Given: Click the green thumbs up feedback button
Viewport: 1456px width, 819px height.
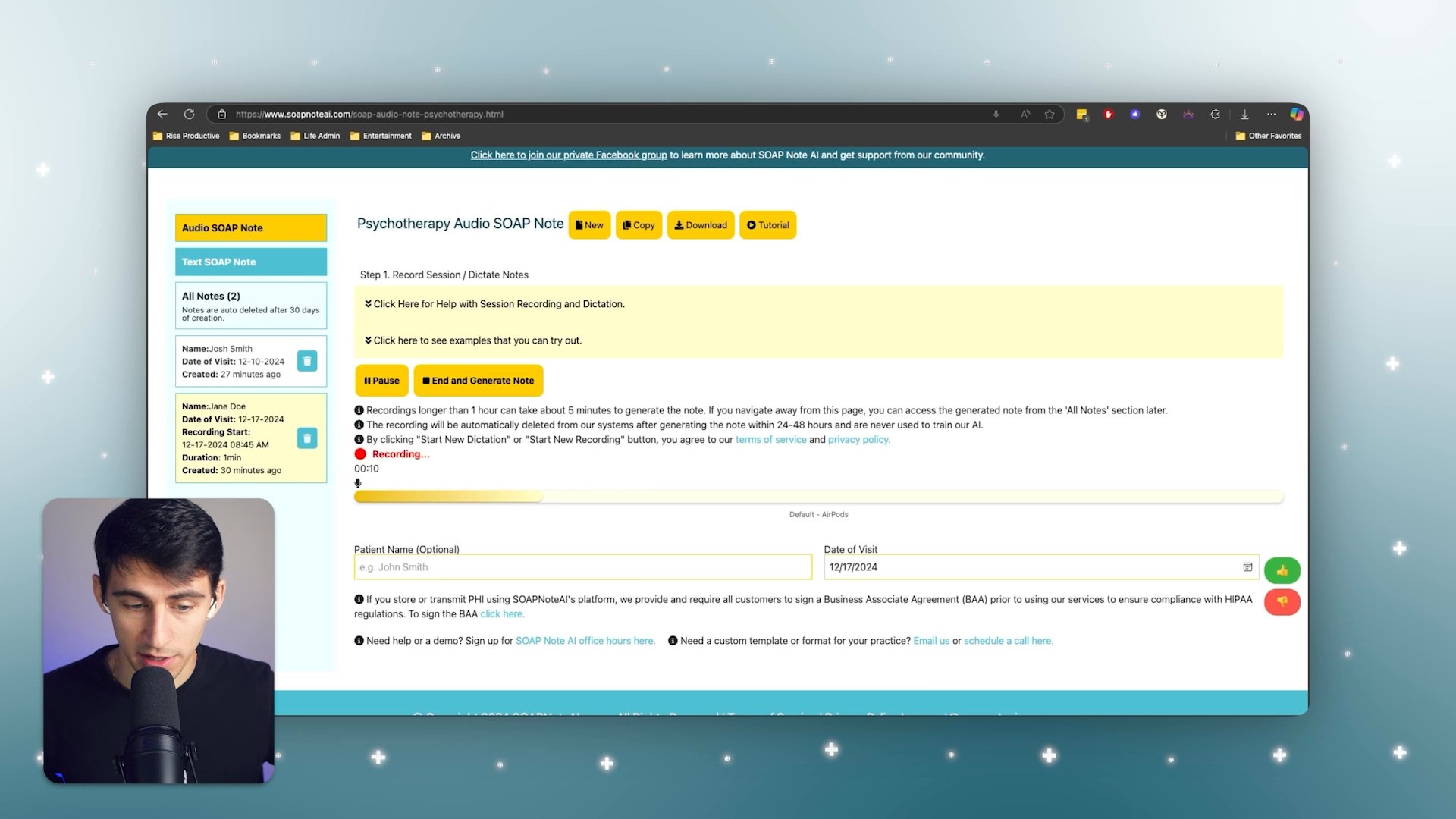Looking at the screenshot, I should (1282, 570).
